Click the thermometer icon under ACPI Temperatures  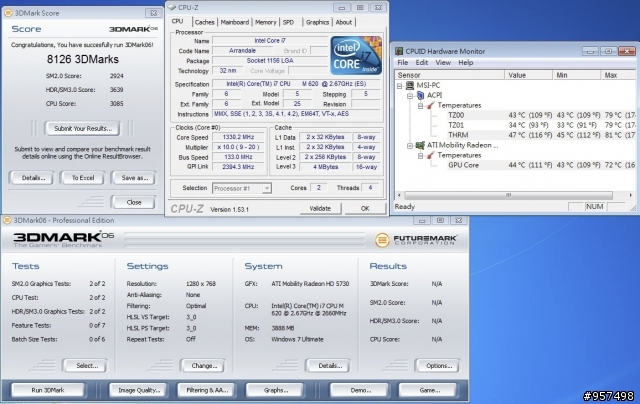click(430, 105)
